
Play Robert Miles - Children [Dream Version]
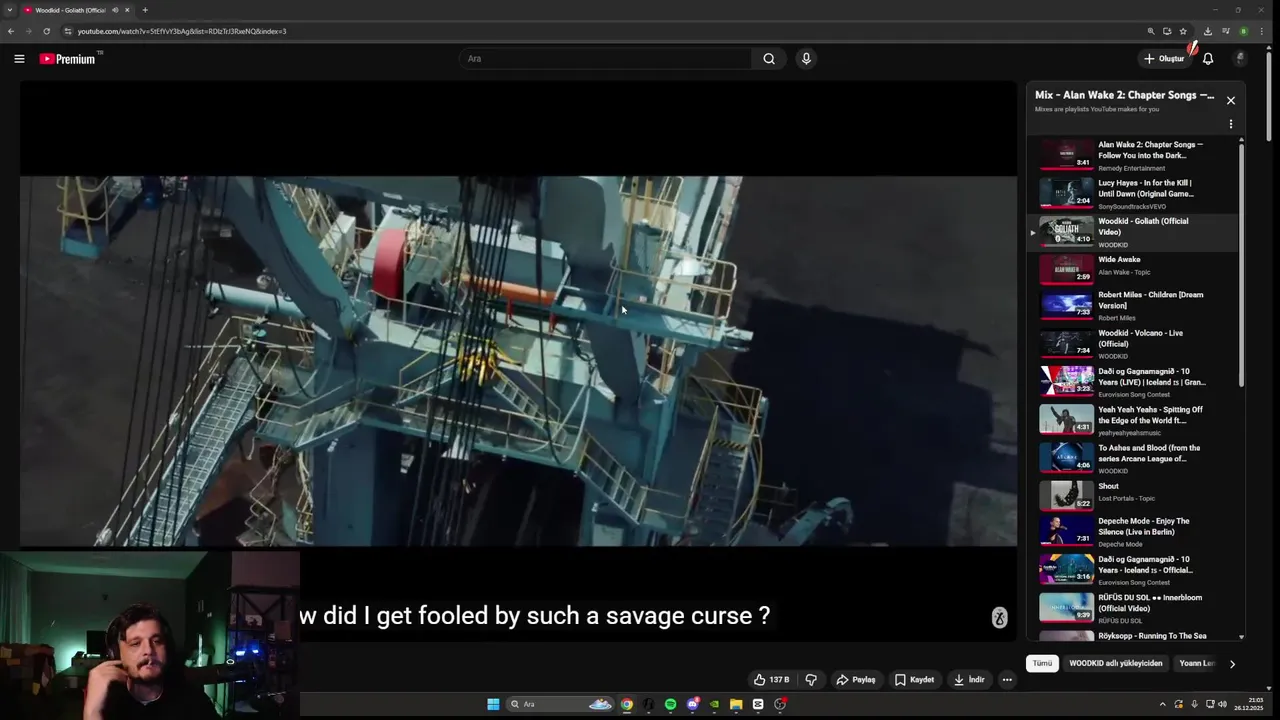click(x=1132, y=307)
